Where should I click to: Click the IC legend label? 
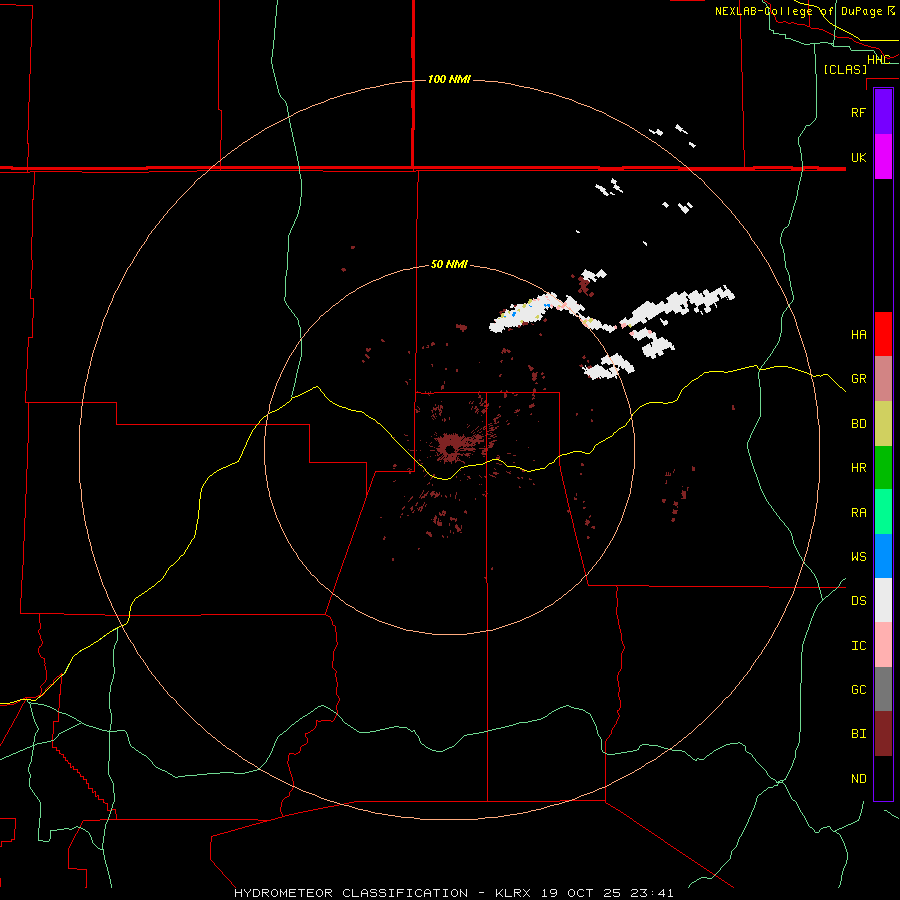(858, 646)
